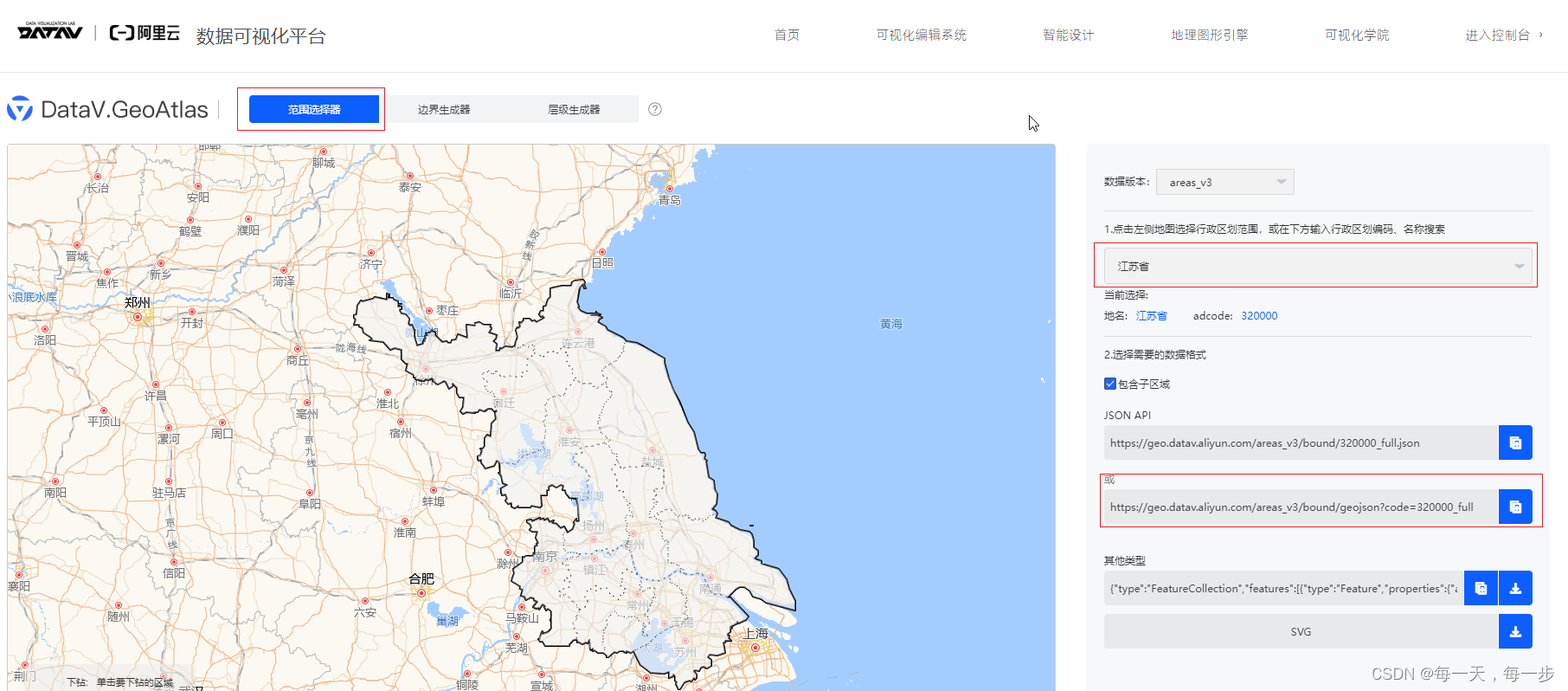The height and width of the screenshot is (691, 1568).
Task: Click the 江苏省 place name link
Action: pos(1151,316)
